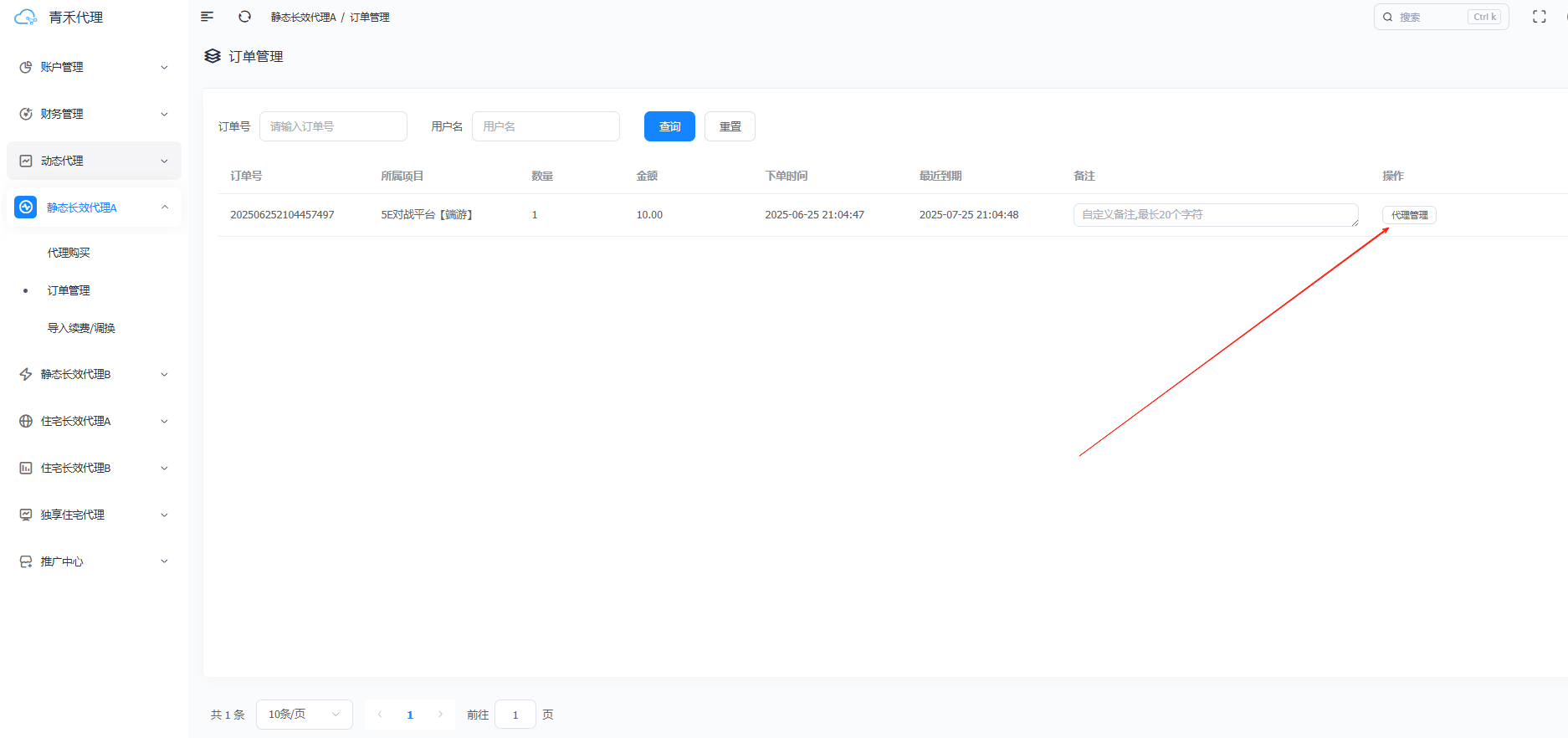This screenshot has width=1568, height=738.
Task: Expand the 推广中心 menu section
Action: (94, 561)
